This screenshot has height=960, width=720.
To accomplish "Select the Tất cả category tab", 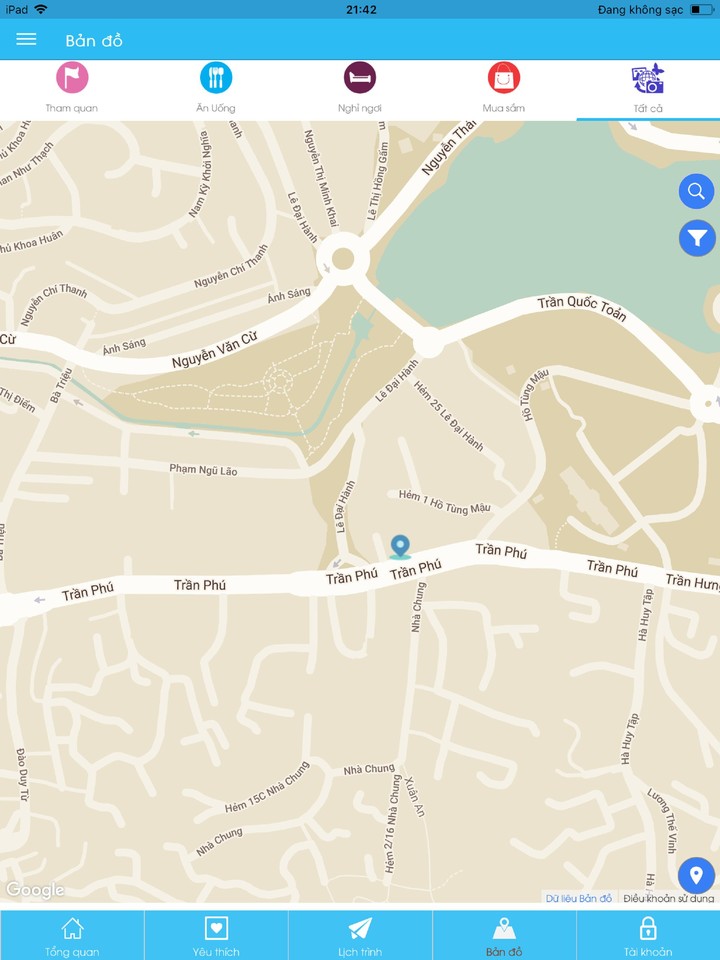I will (648, 88).
